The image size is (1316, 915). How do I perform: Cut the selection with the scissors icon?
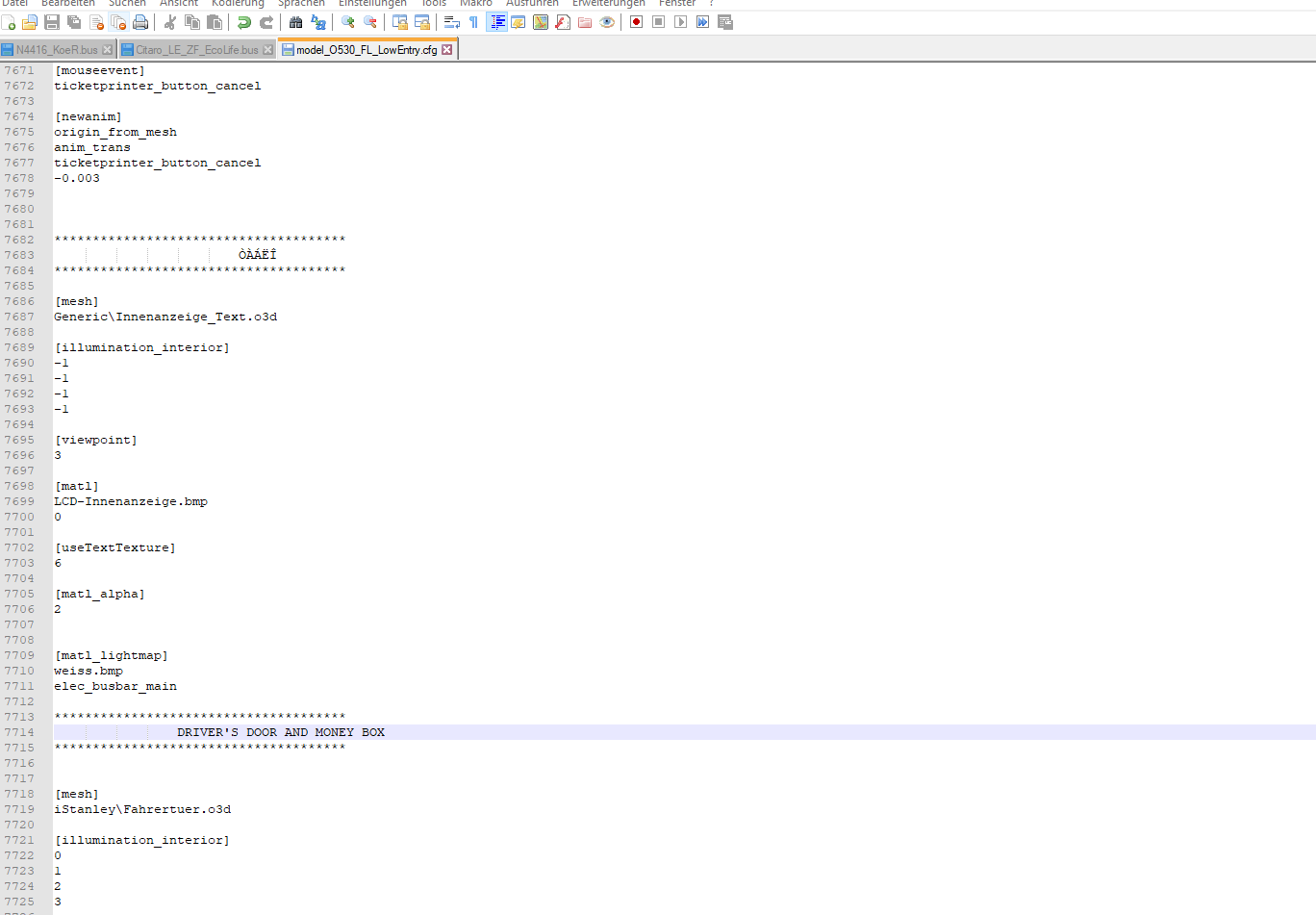click(170, 22)
